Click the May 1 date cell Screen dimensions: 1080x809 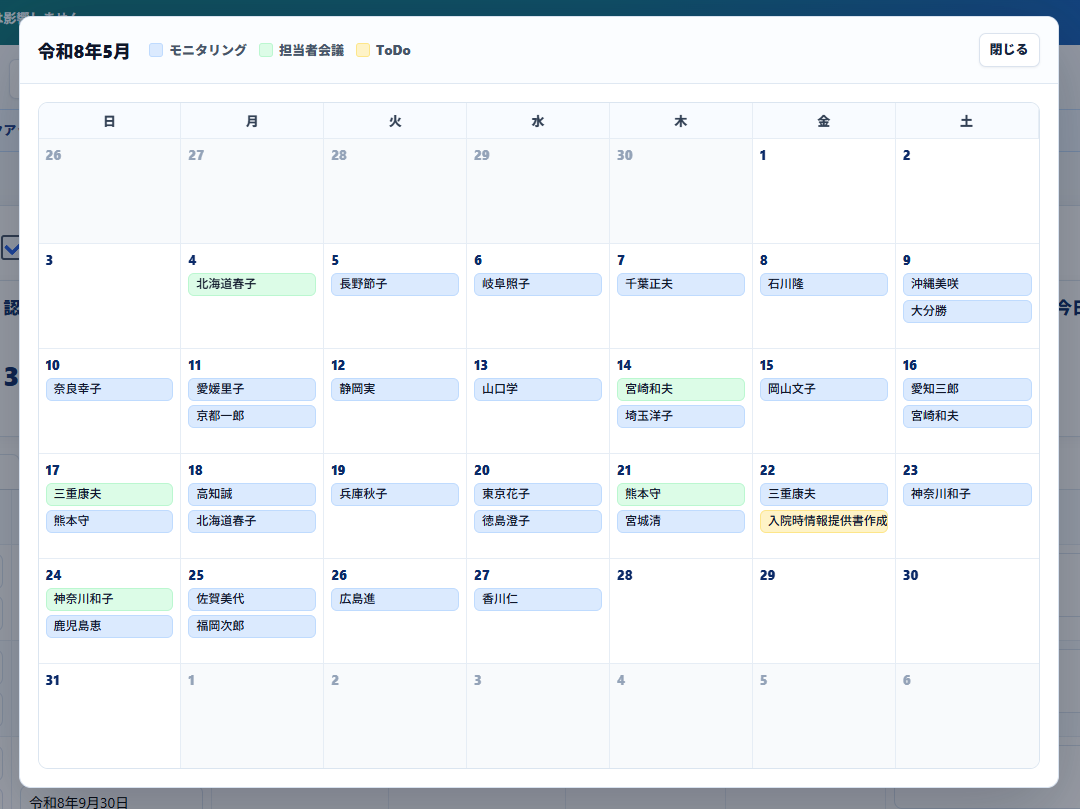coord(824,191)
